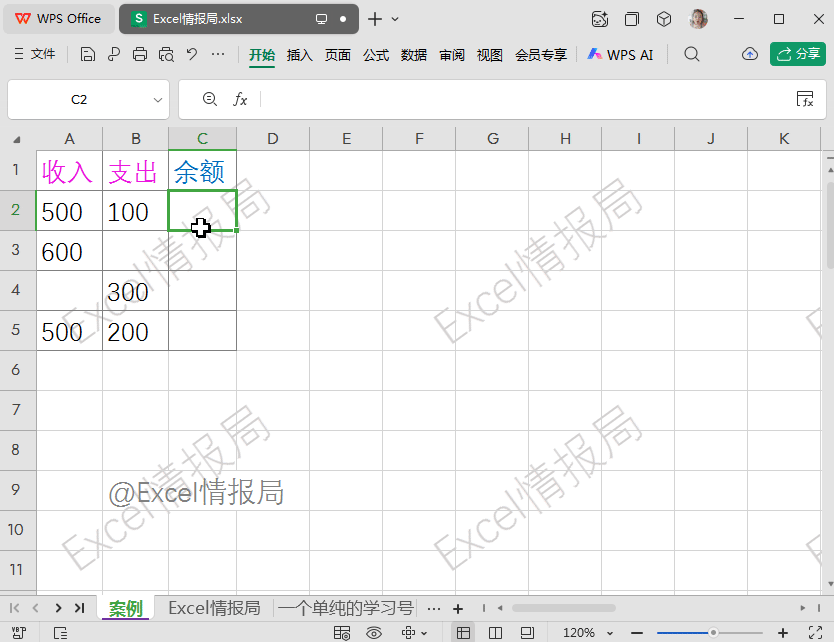Select the 审阅 ribbon tab

pyautogui.click(x=452, y=55)
